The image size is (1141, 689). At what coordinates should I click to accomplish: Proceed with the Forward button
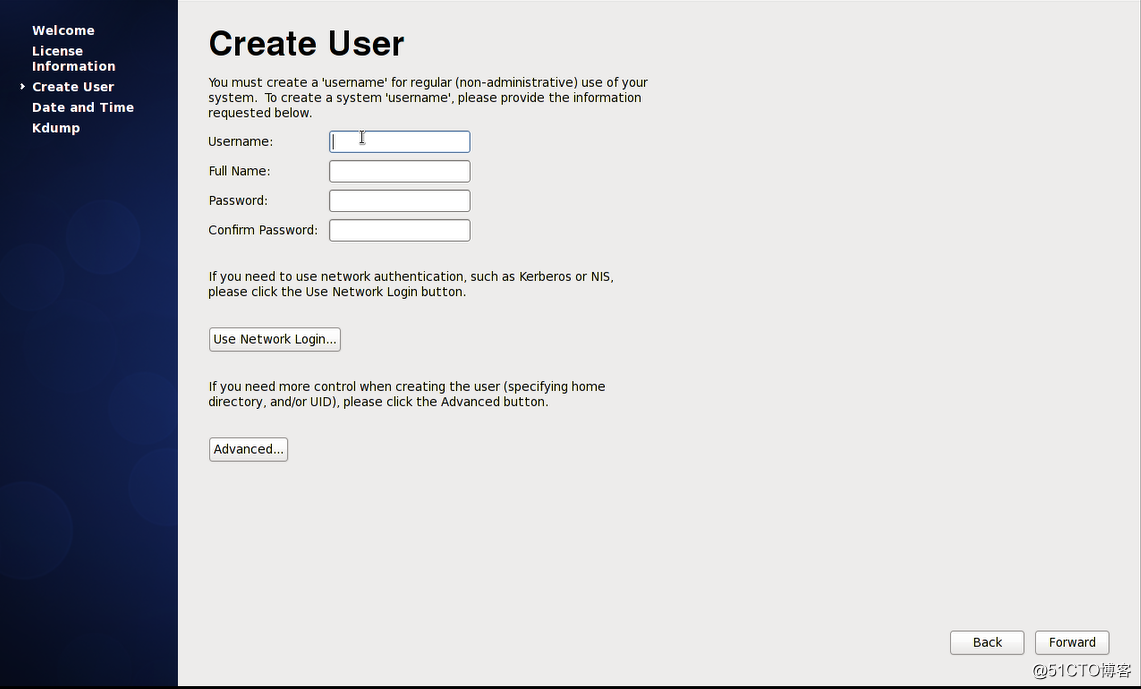[1072, 642]
